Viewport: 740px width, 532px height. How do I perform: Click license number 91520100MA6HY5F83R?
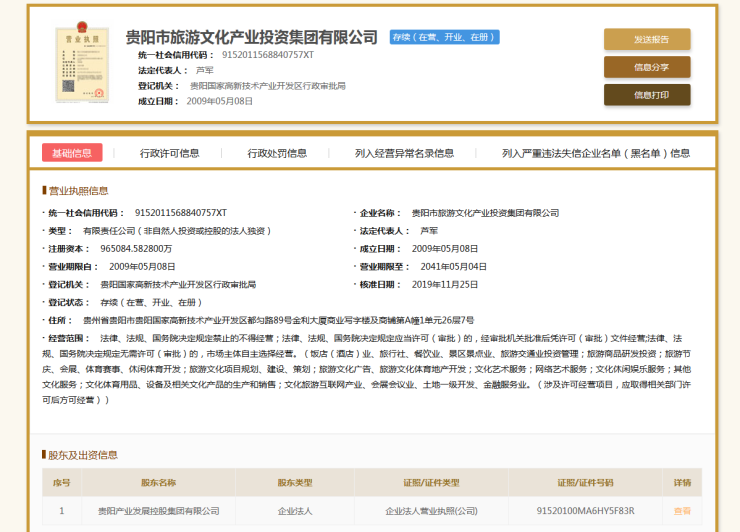click(585, 511)
